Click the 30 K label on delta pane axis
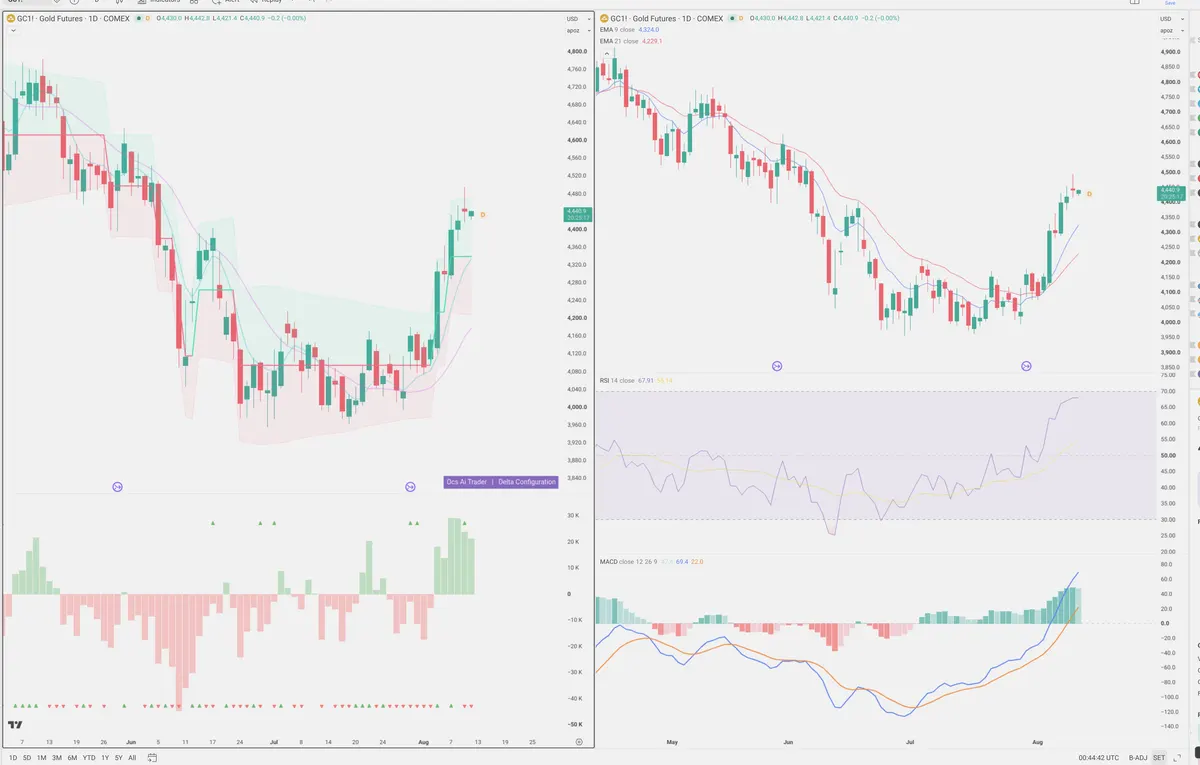 573,516
